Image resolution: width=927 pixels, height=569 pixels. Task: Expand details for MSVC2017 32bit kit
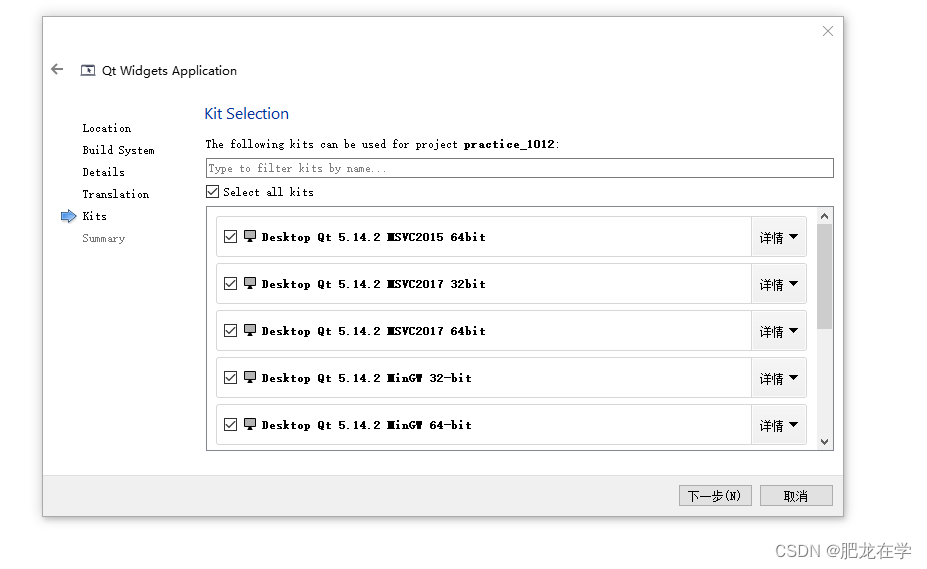click(779, 284)
